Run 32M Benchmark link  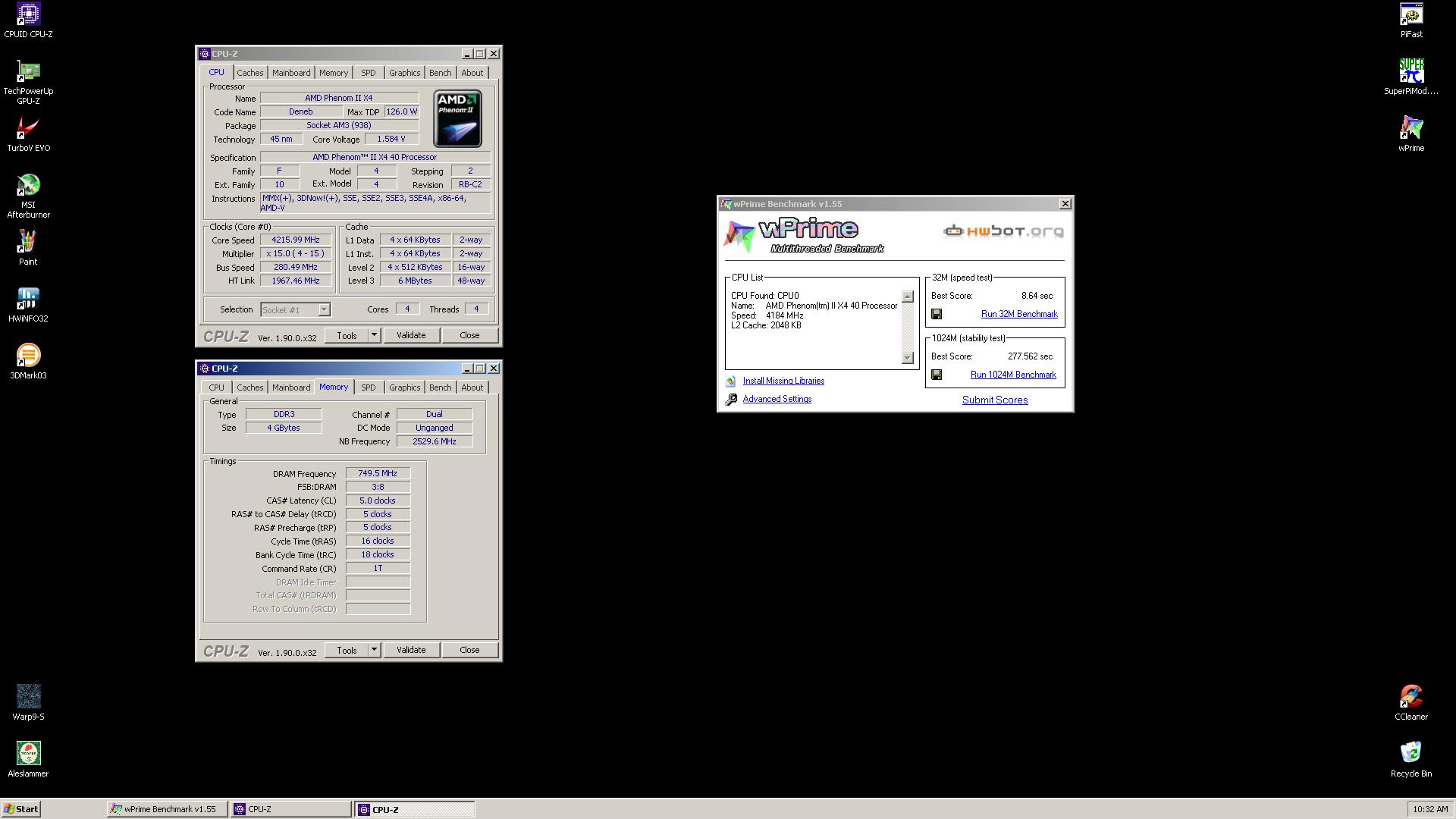tap(1019, 314)
